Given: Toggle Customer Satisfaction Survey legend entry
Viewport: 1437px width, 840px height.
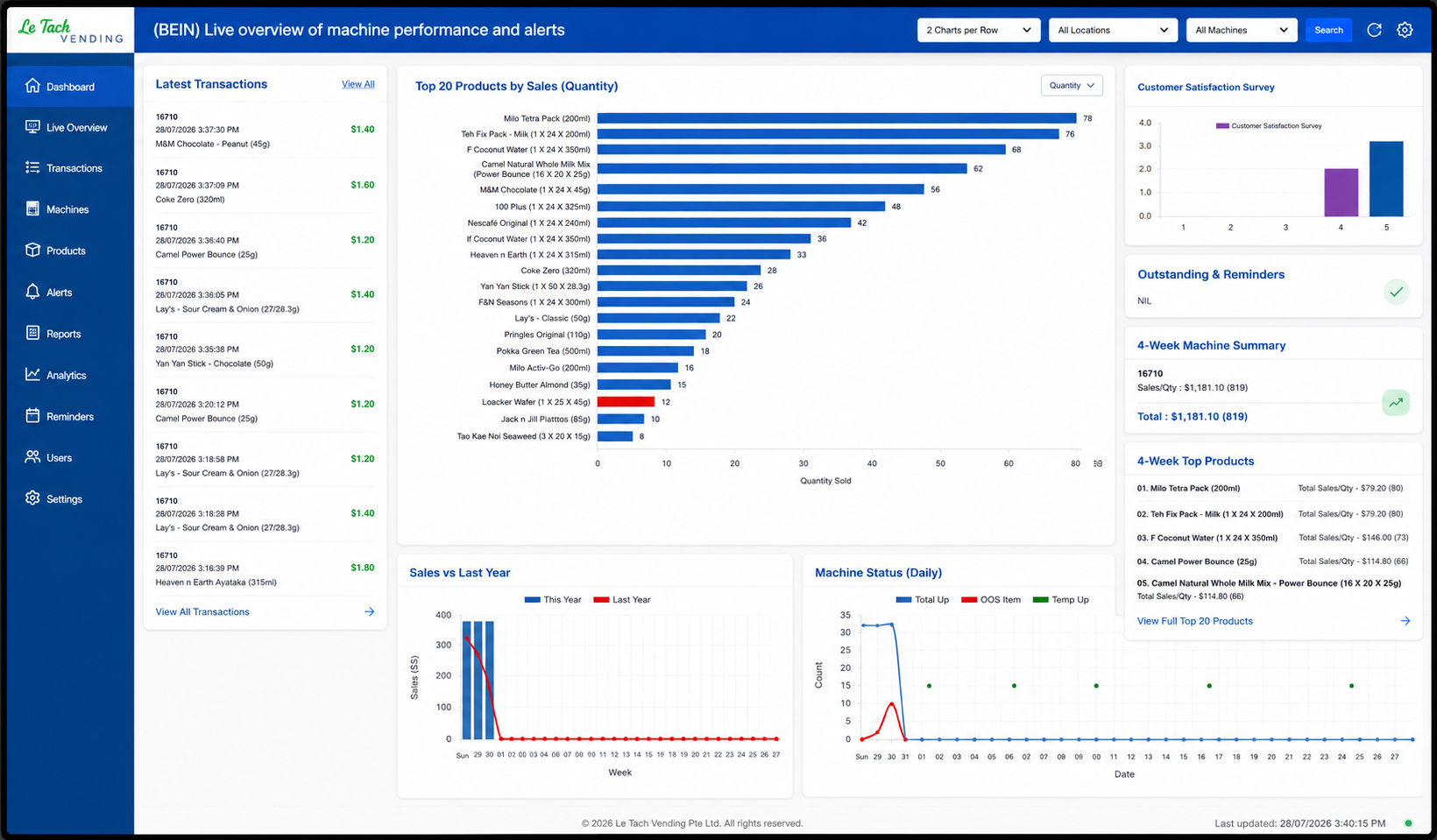Looking at the screenshot, I should click(x=1269, y=125).
